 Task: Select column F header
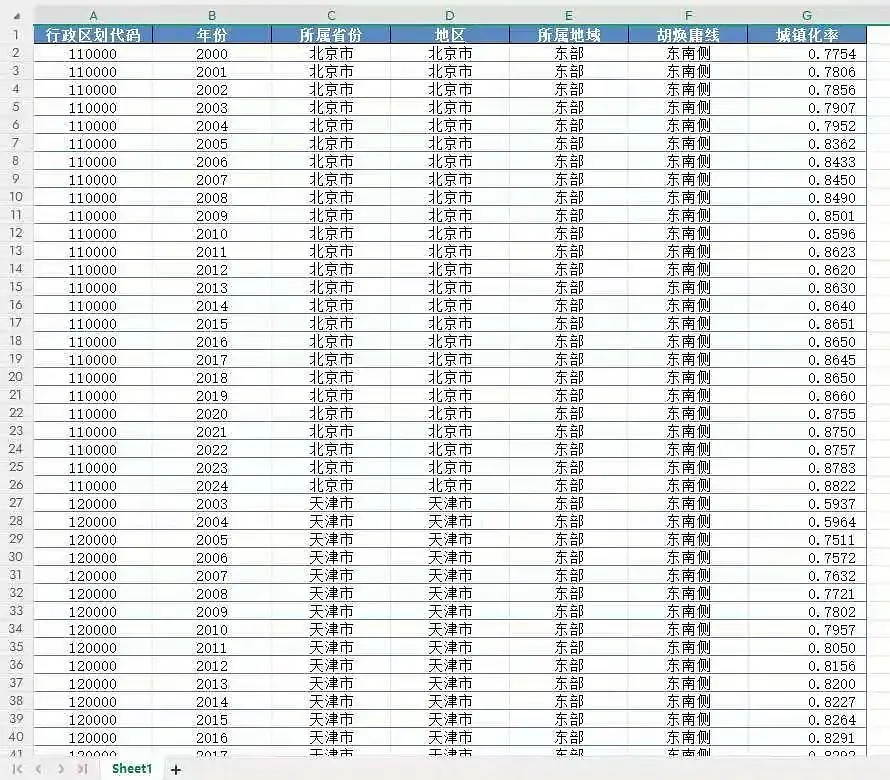[688, 16]
